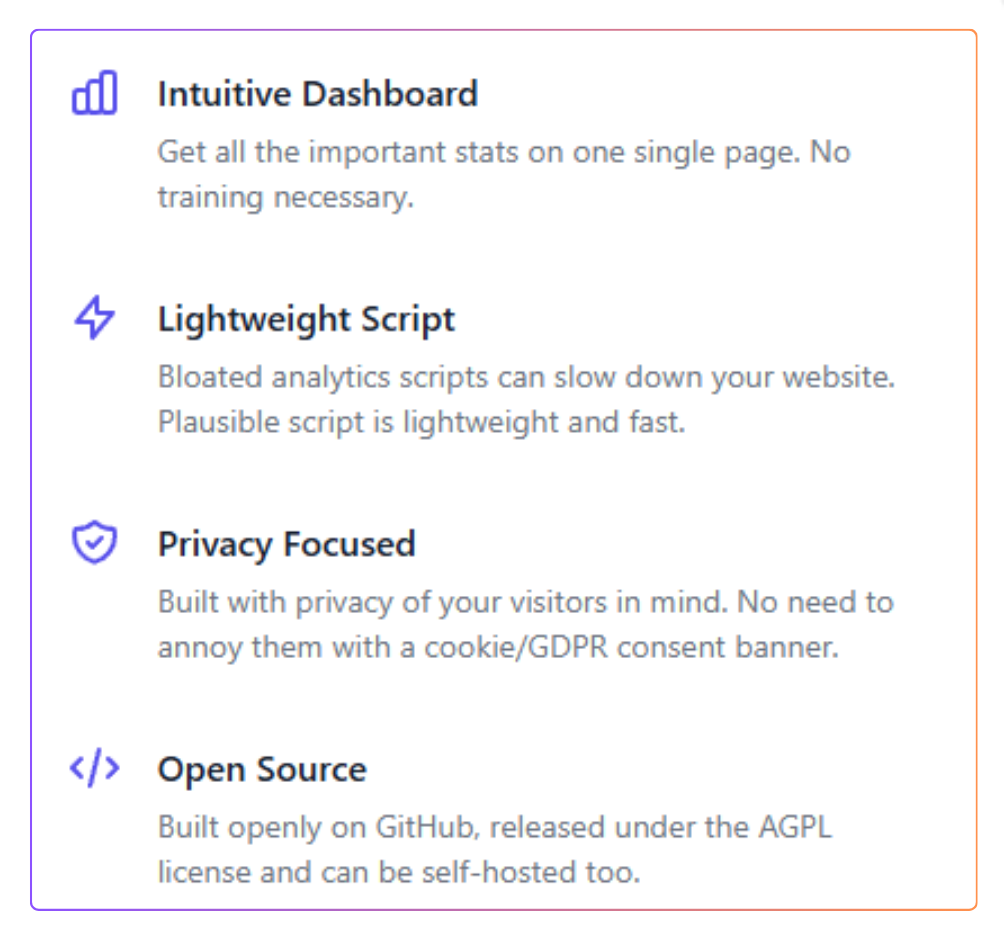1004x934 pixels.
Task: Click the word GDPR in privacy description
Action: (568, 647)
